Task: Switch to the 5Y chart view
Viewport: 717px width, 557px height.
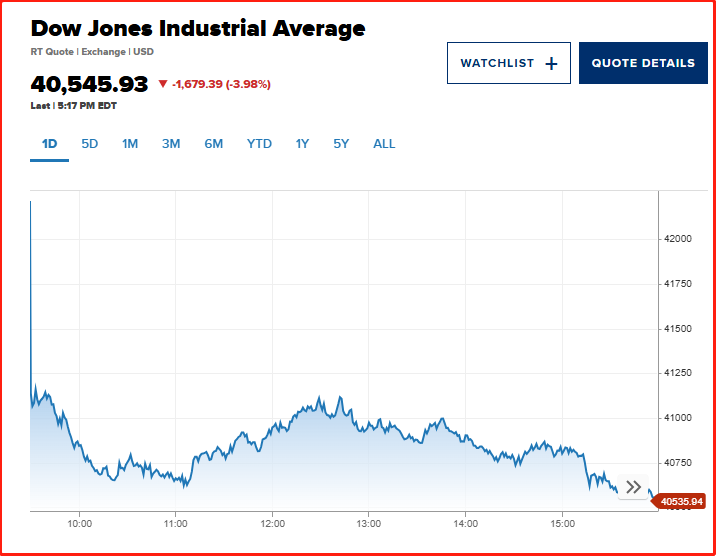Action: (341, 144)
